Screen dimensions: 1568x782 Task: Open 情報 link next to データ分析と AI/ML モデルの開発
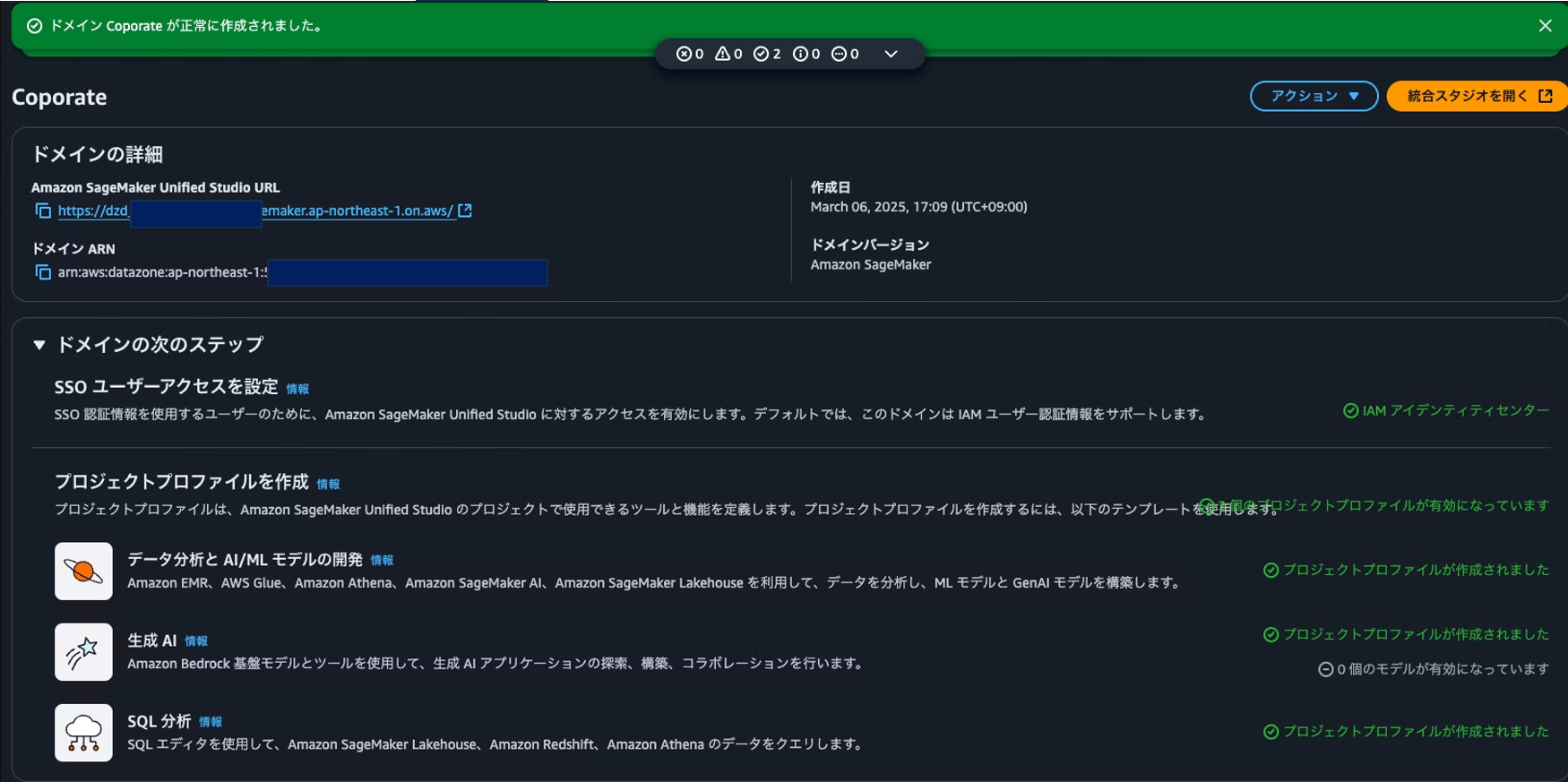tap(382, 560)
